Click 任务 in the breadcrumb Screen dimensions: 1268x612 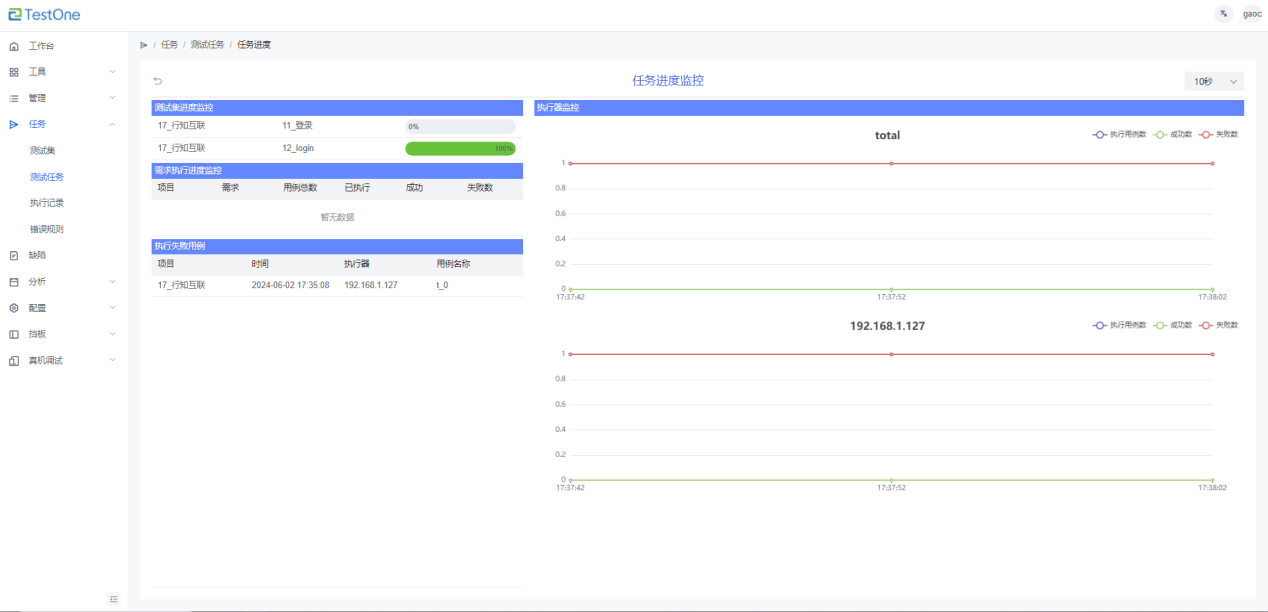[x=169, y=45]
